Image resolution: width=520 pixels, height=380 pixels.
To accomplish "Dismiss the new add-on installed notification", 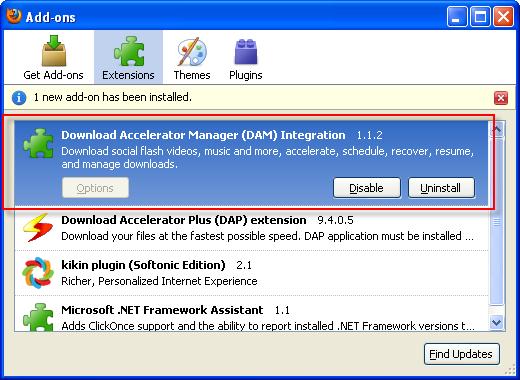I will [x=501, y=98].
